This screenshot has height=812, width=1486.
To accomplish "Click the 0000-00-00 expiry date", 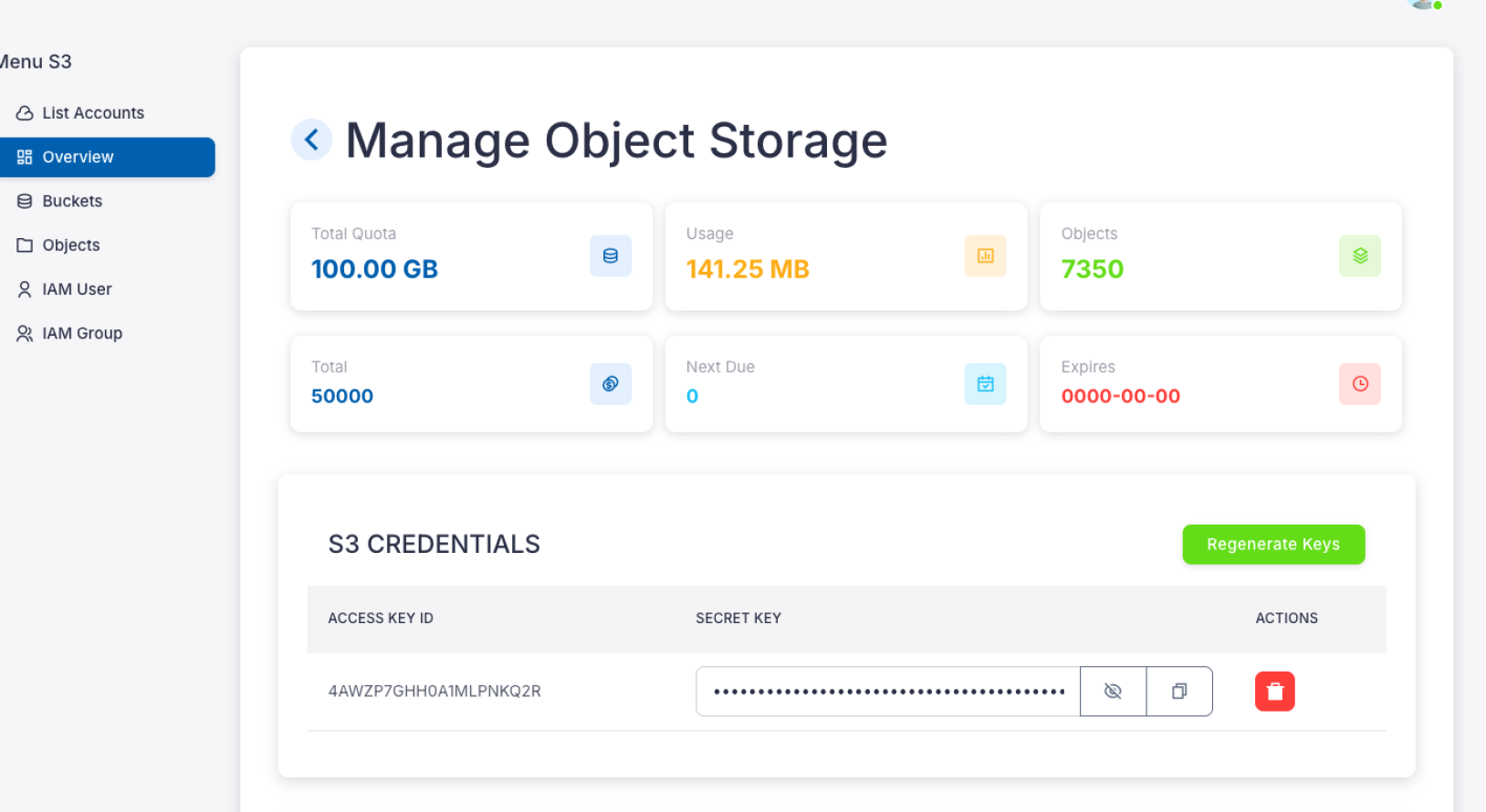I will (1120, 396).
